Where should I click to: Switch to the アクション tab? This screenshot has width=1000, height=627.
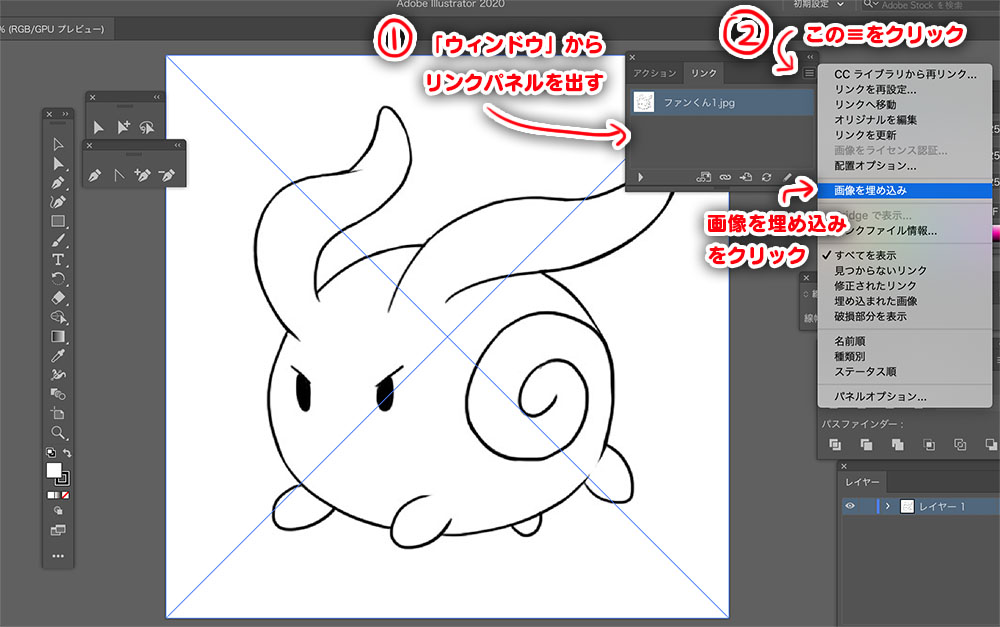(654, 73)
